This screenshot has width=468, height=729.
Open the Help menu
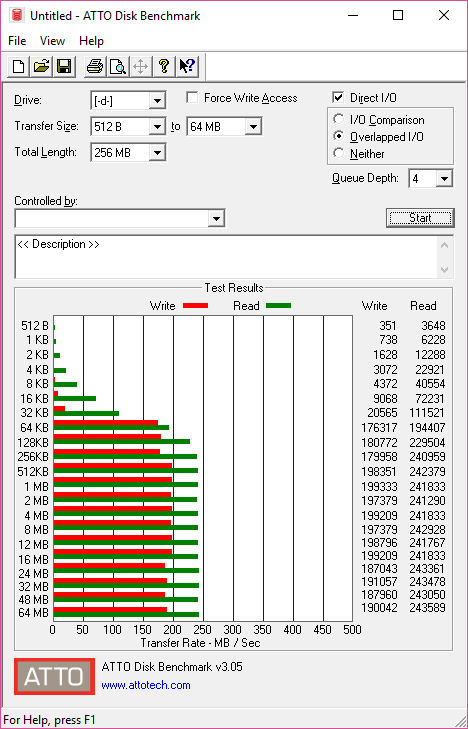pyautogui.click(x=91, y=41)
